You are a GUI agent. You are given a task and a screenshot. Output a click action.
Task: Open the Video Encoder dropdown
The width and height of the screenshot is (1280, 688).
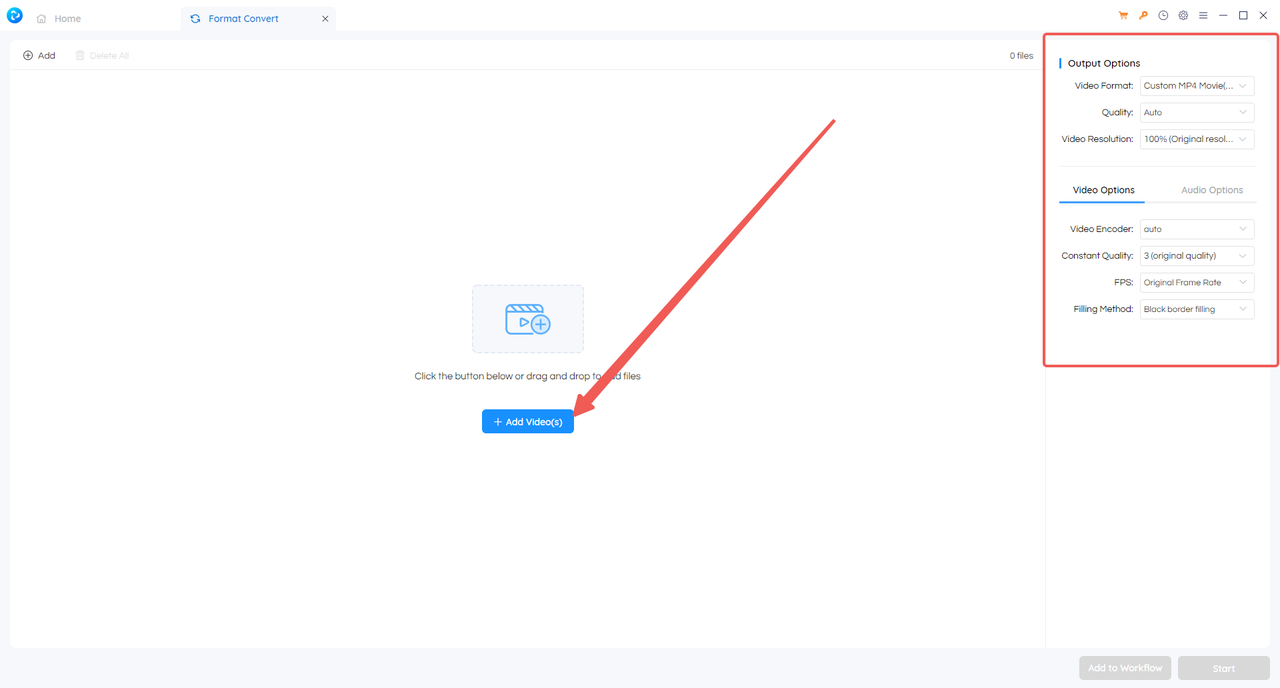(x=1197, y=229)
